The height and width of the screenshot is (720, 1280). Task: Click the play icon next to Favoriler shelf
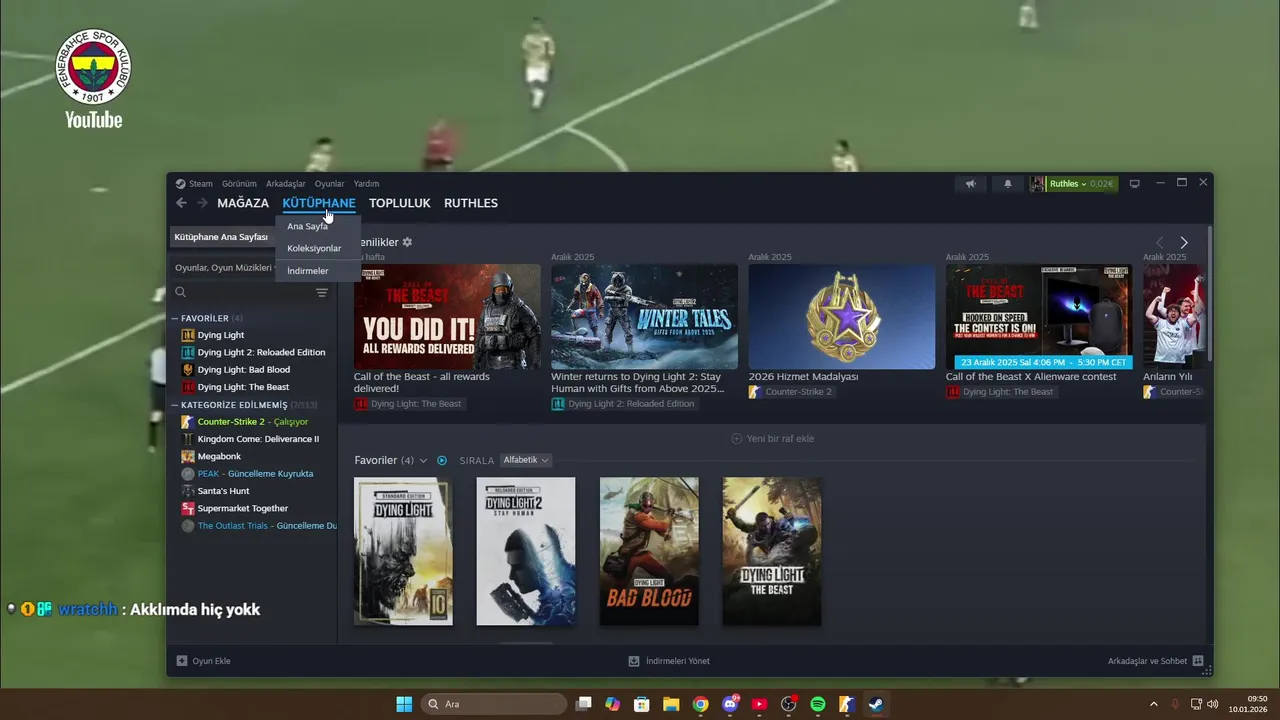442,460
